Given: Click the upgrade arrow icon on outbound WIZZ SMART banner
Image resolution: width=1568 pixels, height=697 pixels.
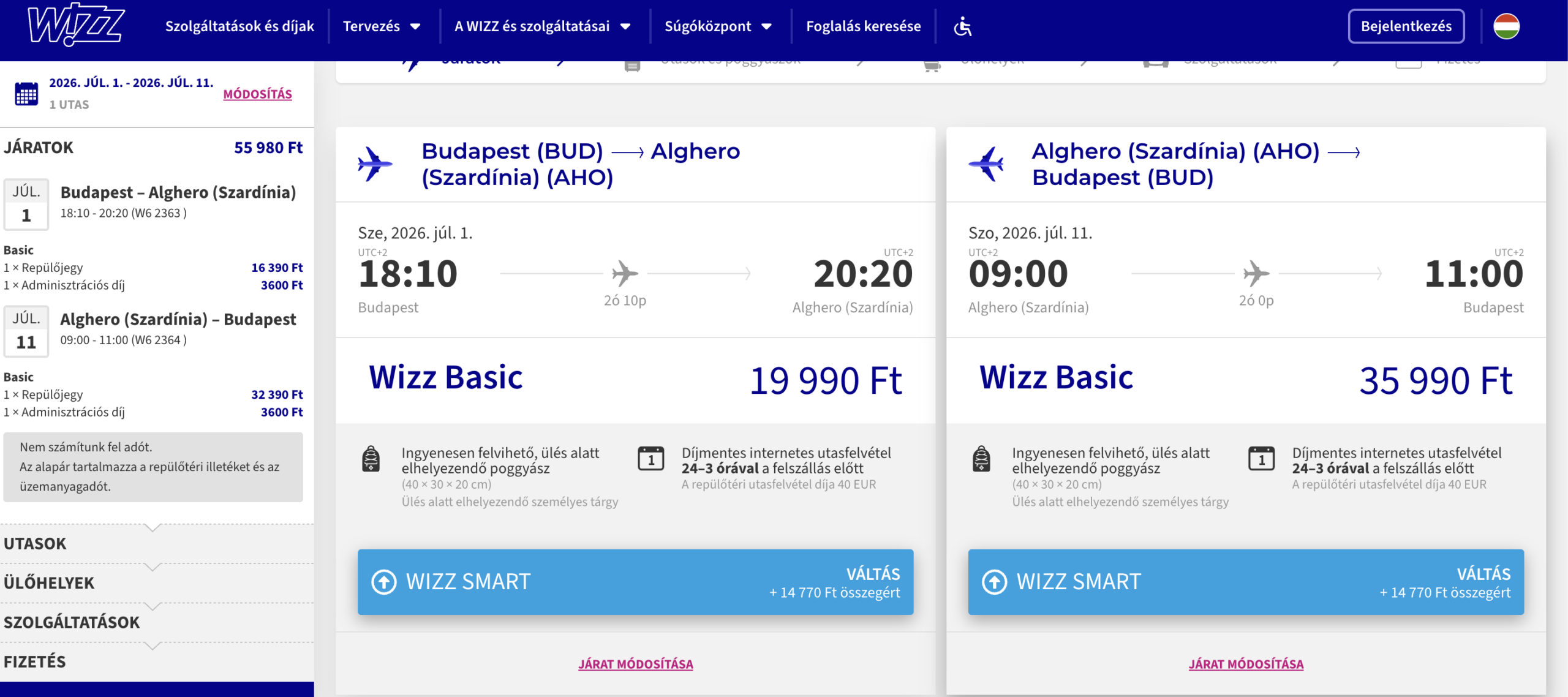Looking at the screenshot, I should coord(383,581).
